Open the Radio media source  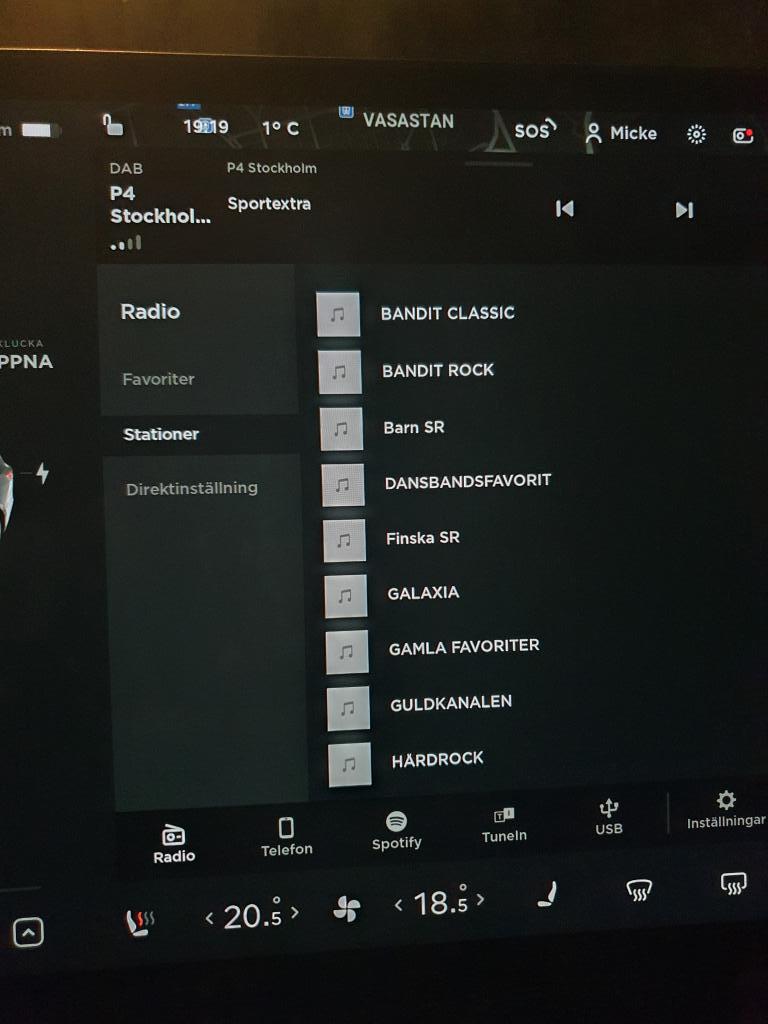tap(174, 844)
